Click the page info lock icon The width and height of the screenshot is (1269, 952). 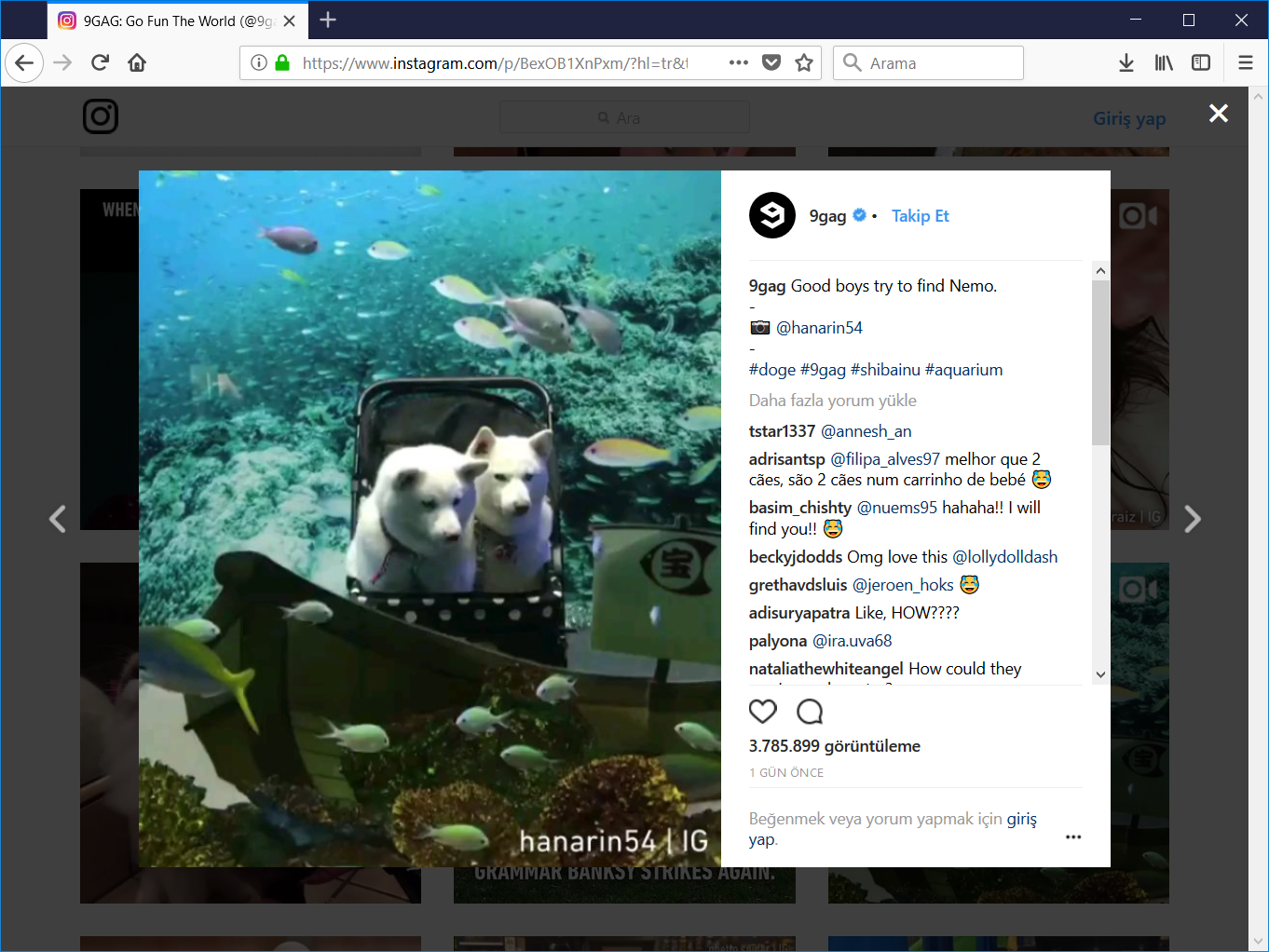pos(281,62)
